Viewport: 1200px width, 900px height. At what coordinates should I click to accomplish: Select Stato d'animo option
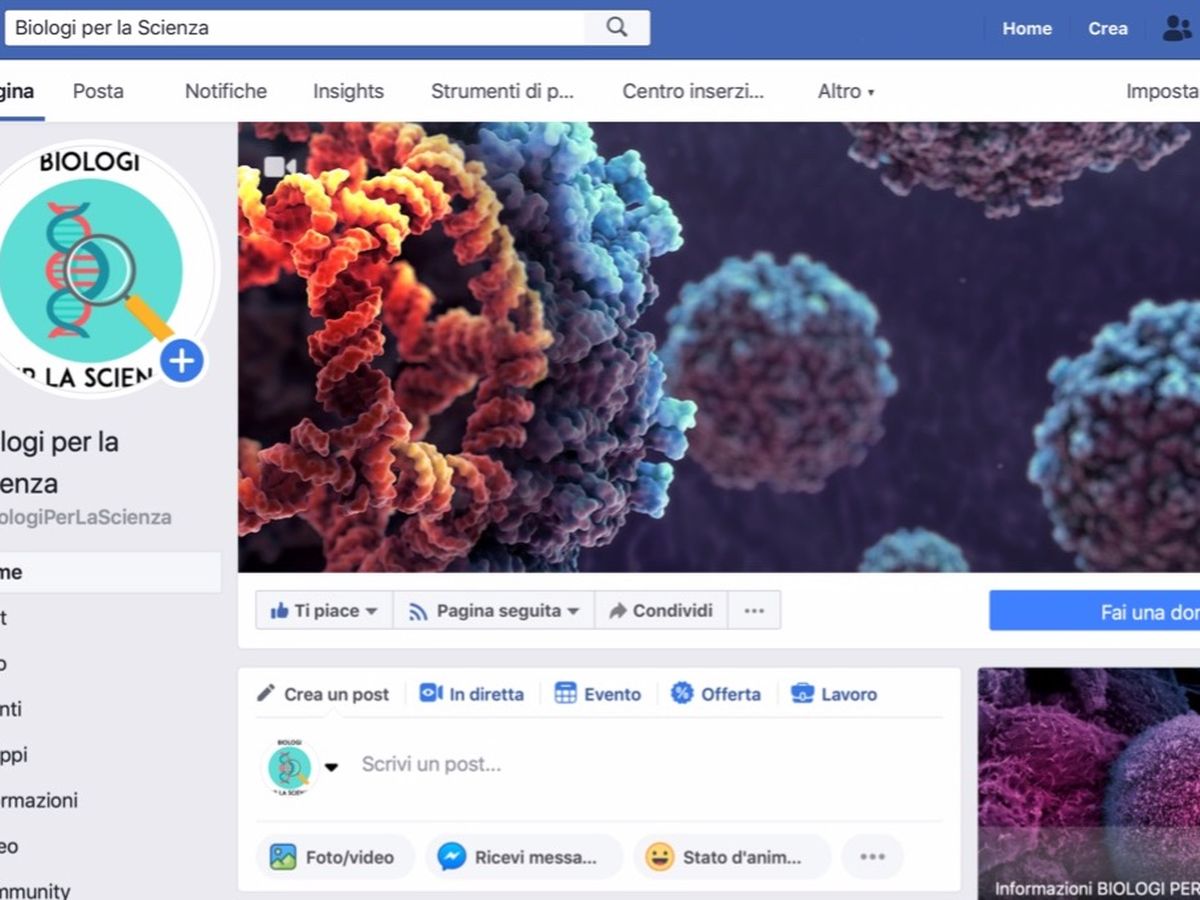coord(730,857)
